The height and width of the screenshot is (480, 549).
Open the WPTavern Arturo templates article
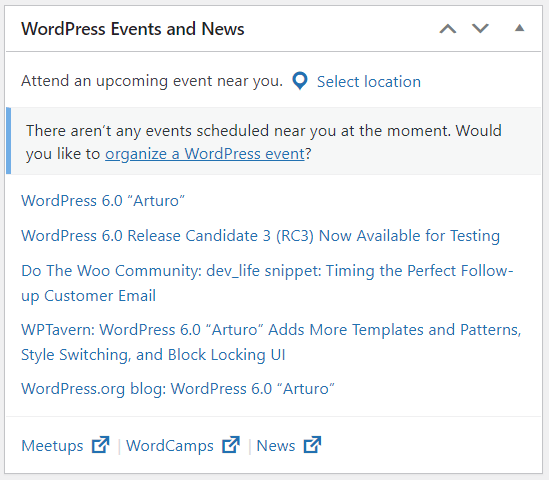point(271,342)
